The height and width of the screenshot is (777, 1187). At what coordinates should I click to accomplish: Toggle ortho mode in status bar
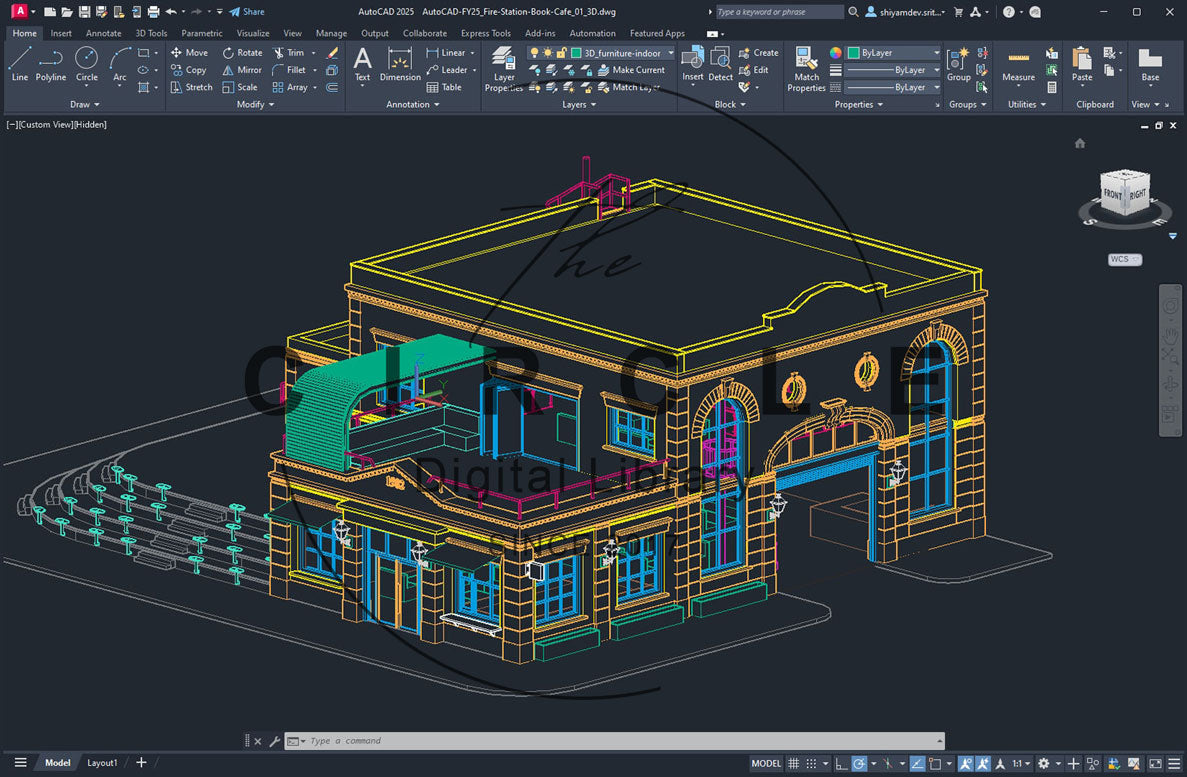tap(841, 763)
